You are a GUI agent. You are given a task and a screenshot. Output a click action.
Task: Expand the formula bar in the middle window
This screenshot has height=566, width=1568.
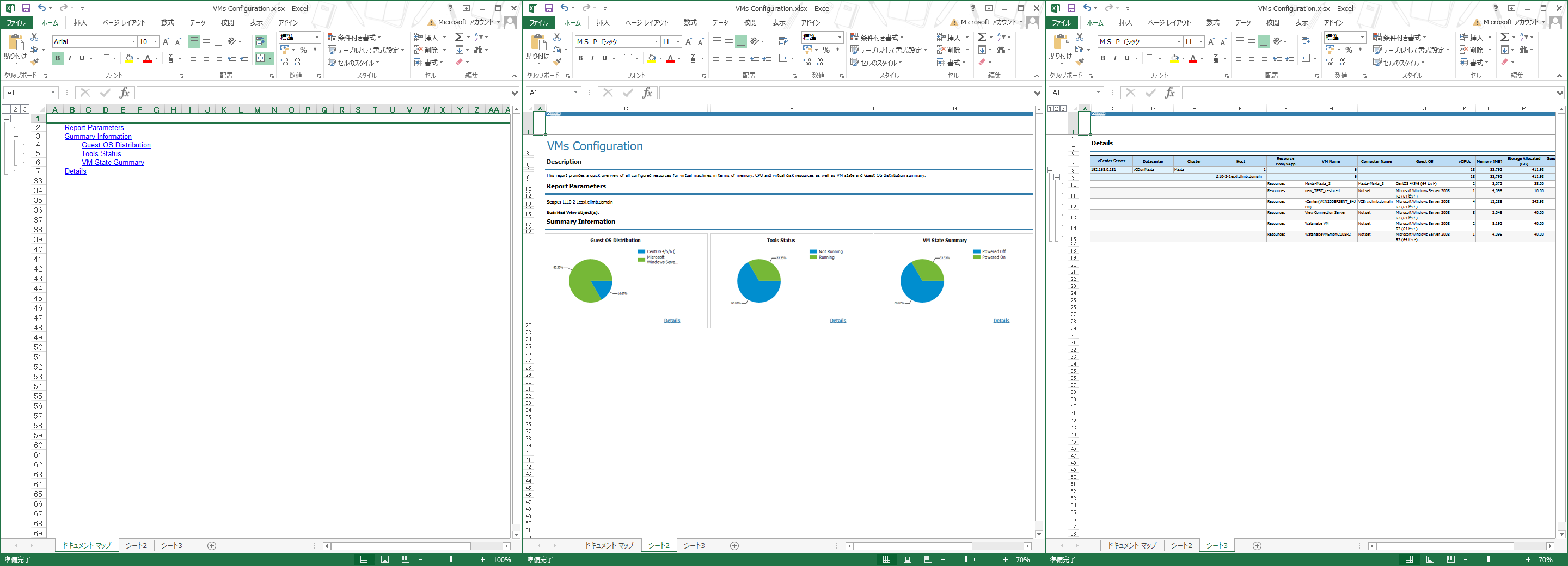[x=1037, y=93]
